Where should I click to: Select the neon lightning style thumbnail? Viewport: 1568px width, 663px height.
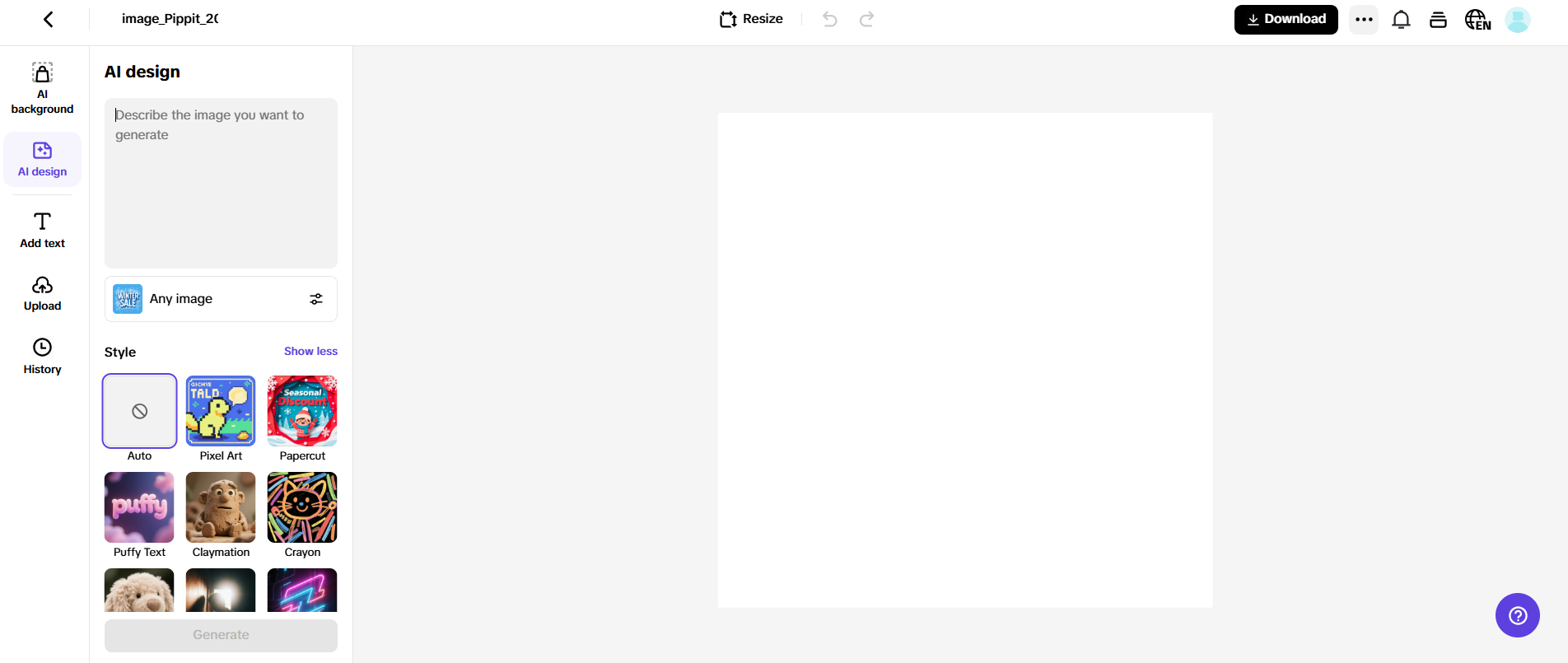coord(302,590)
